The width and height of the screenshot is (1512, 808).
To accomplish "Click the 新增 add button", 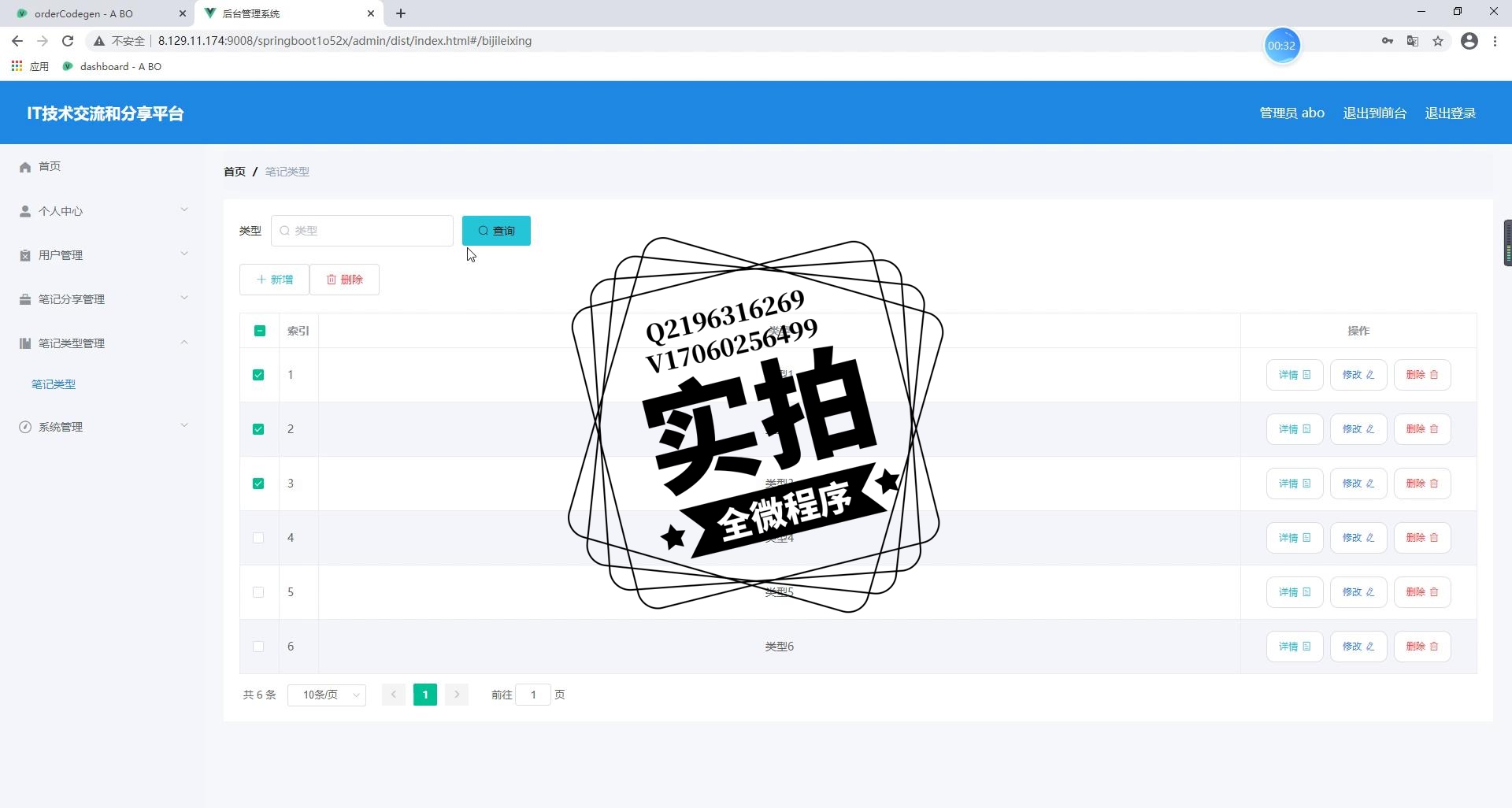I will (x=274, y=280).
